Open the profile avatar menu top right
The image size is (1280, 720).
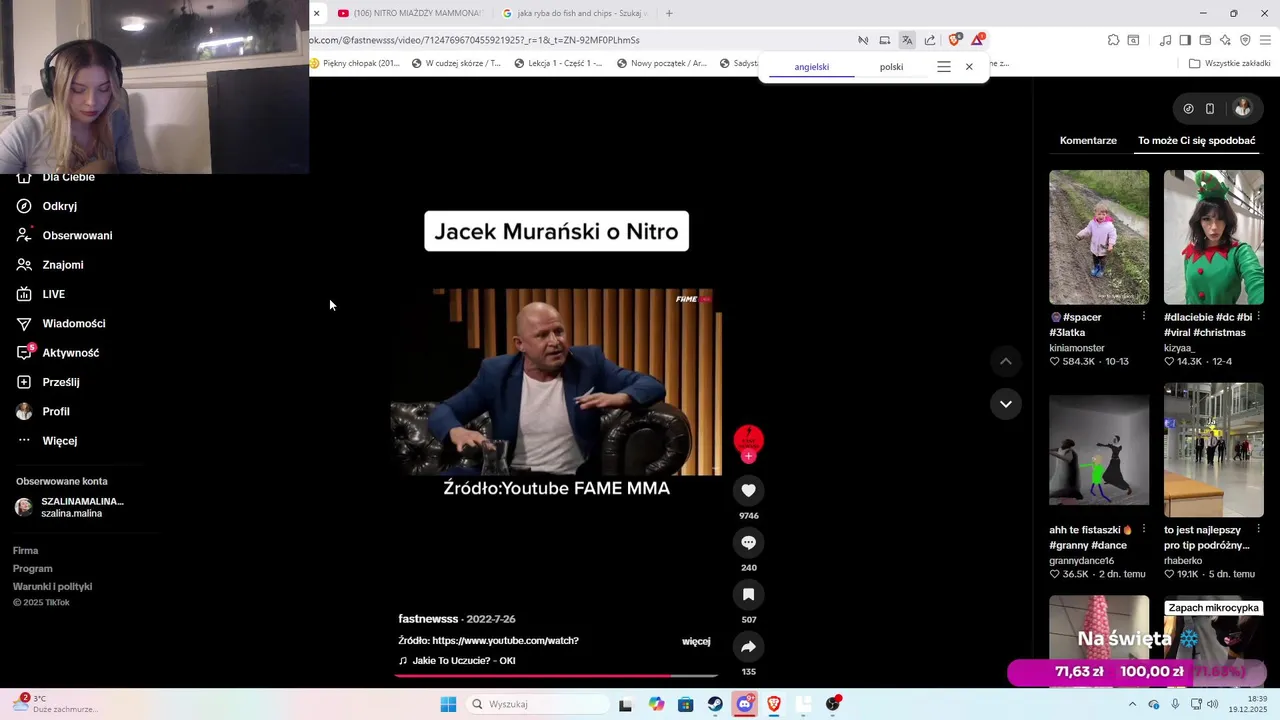click(1242, 108)
